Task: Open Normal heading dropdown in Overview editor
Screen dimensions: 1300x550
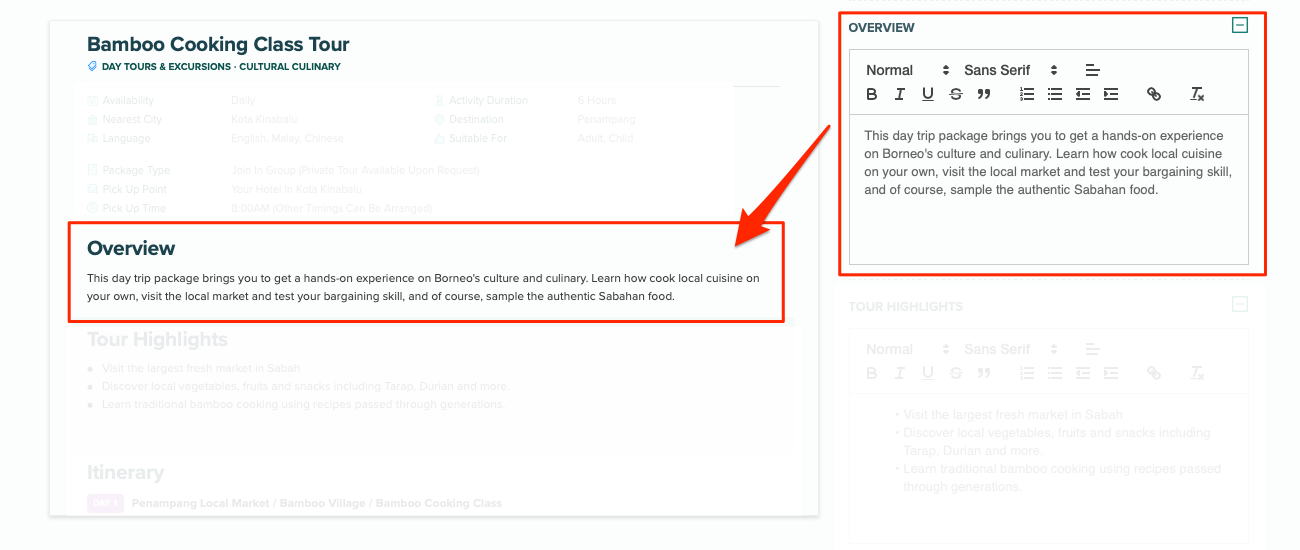Action: pos(907,70)
